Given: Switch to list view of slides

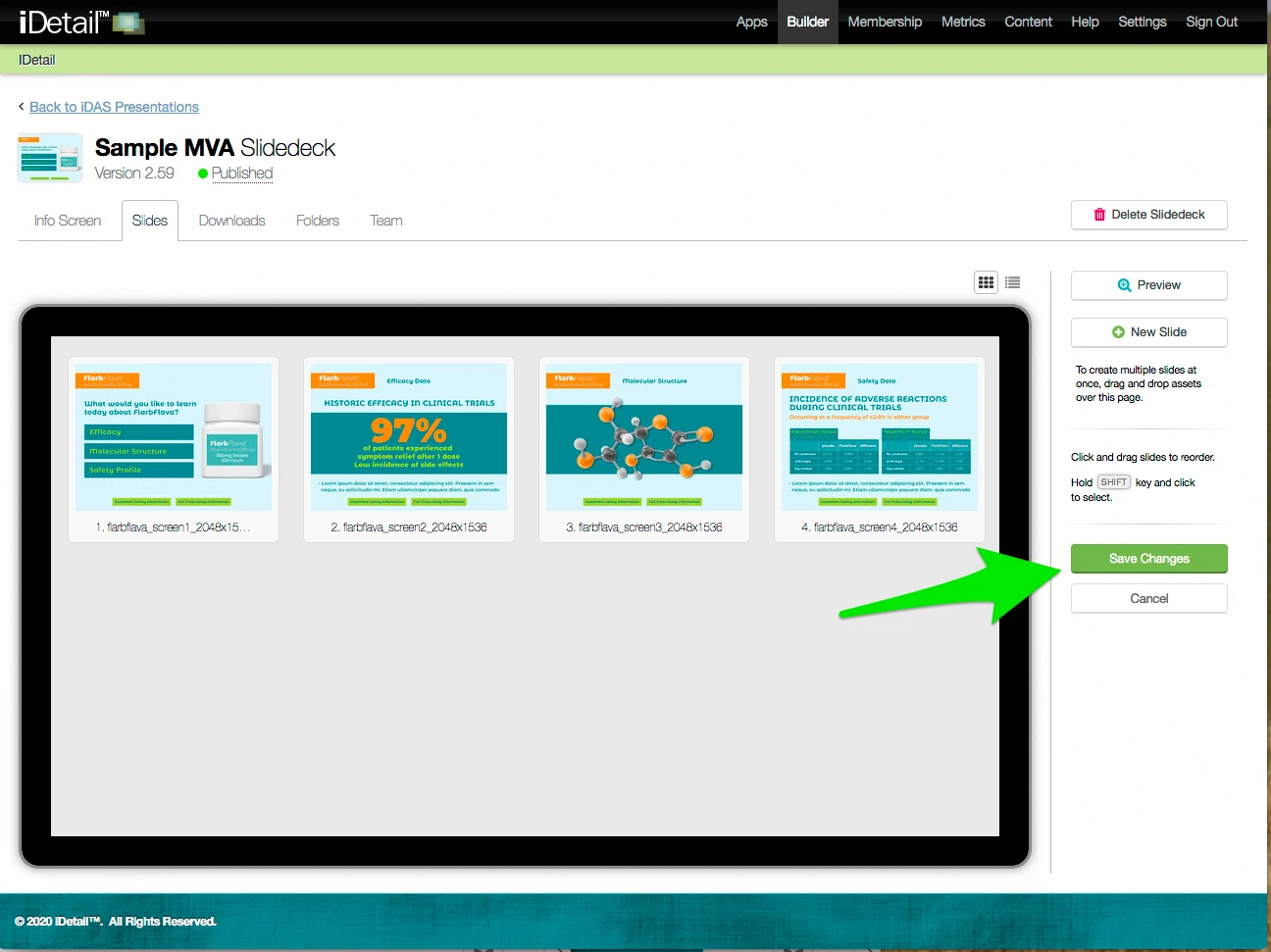Looking at the screenshot, I should pos(1013,282).
